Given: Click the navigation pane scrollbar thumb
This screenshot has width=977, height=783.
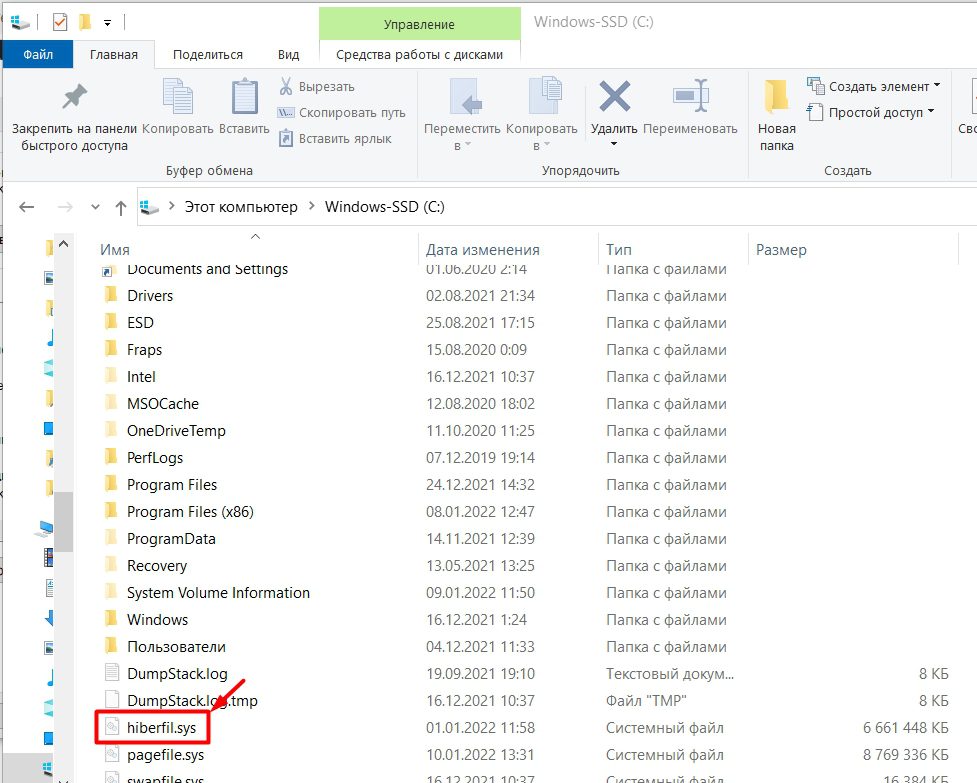Looking at the screenshot, I should point(64,522).
